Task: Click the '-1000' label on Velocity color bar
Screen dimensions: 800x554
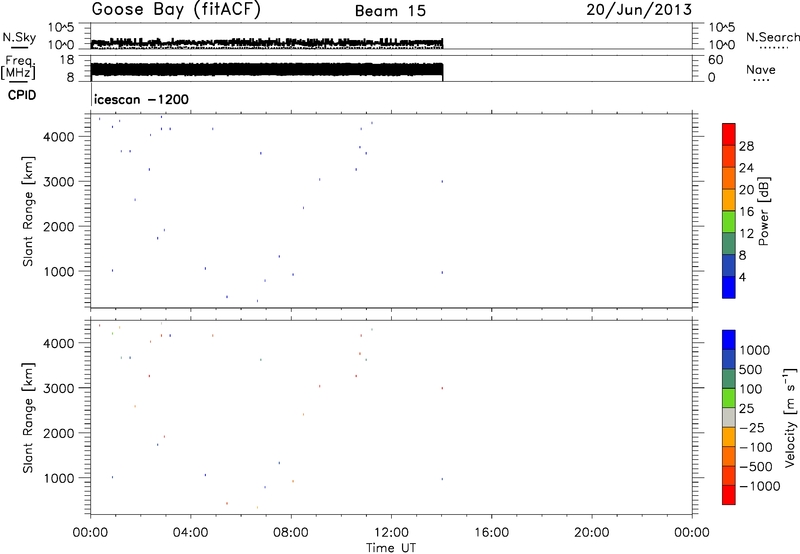Action: click(759, 486)
